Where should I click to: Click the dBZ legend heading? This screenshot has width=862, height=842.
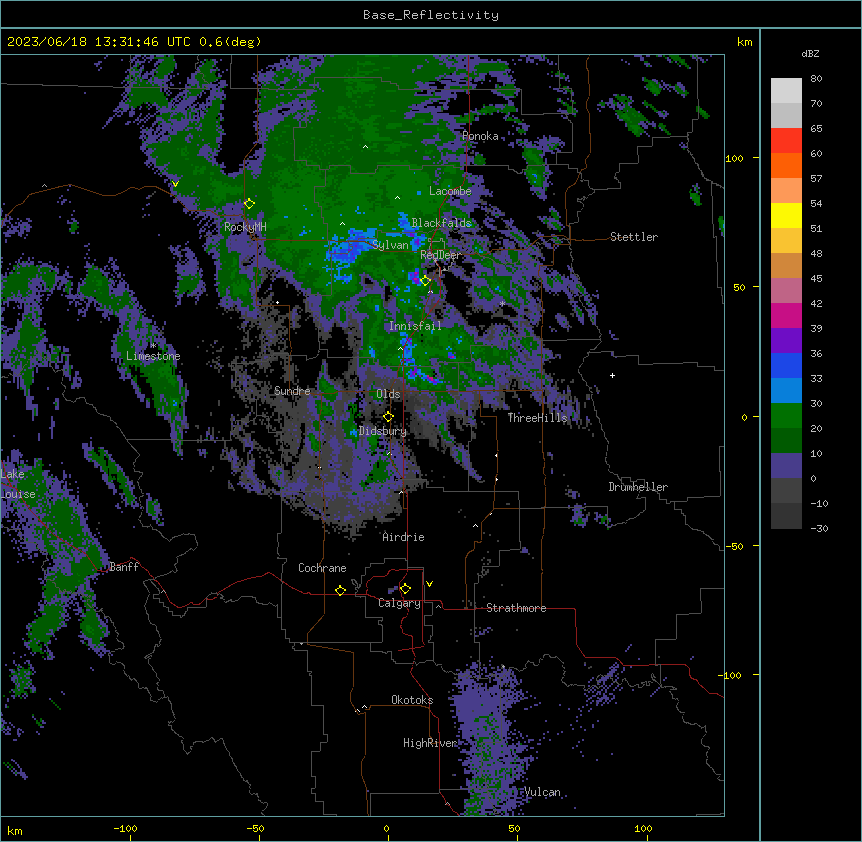click(x=810, y=53)
